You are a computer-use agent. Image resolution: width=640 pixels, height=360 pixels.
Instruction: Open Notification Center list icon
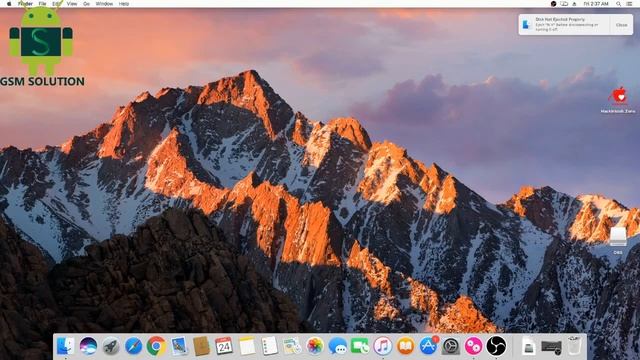tap(629, 4)
